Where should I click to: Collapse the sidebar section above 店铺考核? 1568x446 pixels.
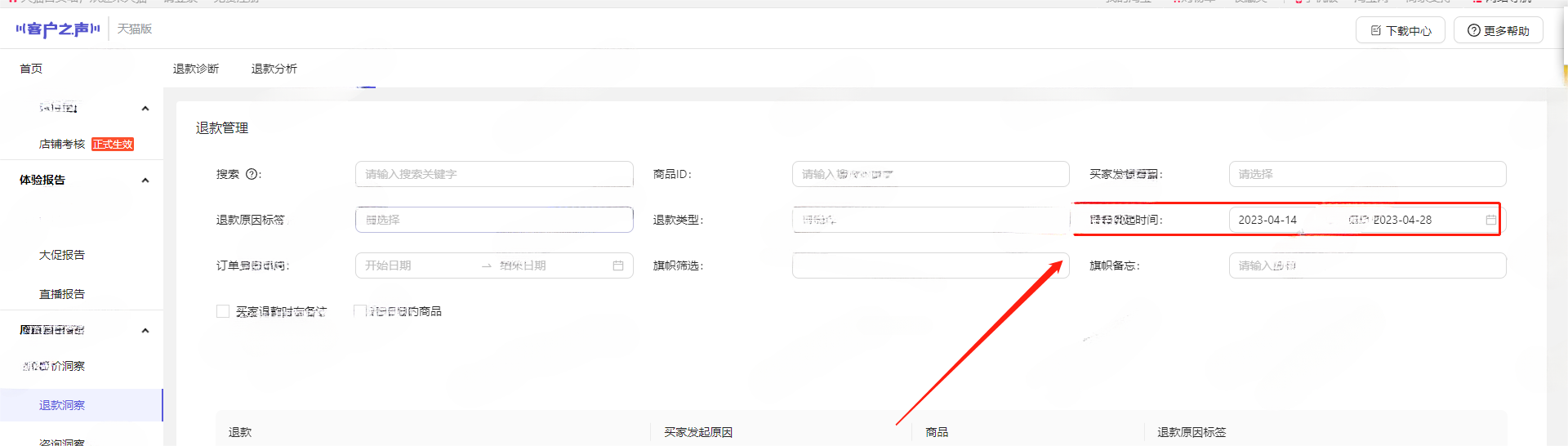(x=145, y=109)
